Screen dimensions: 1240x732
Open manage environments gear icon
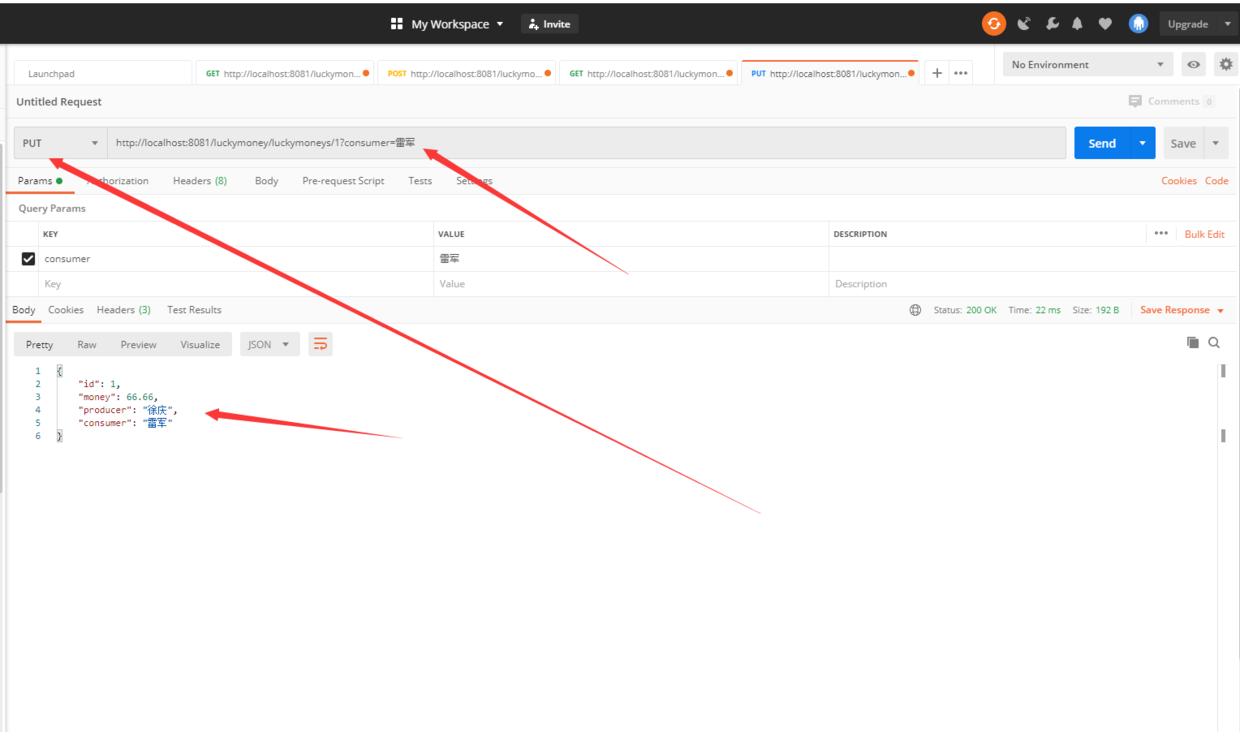(1225, 65)
